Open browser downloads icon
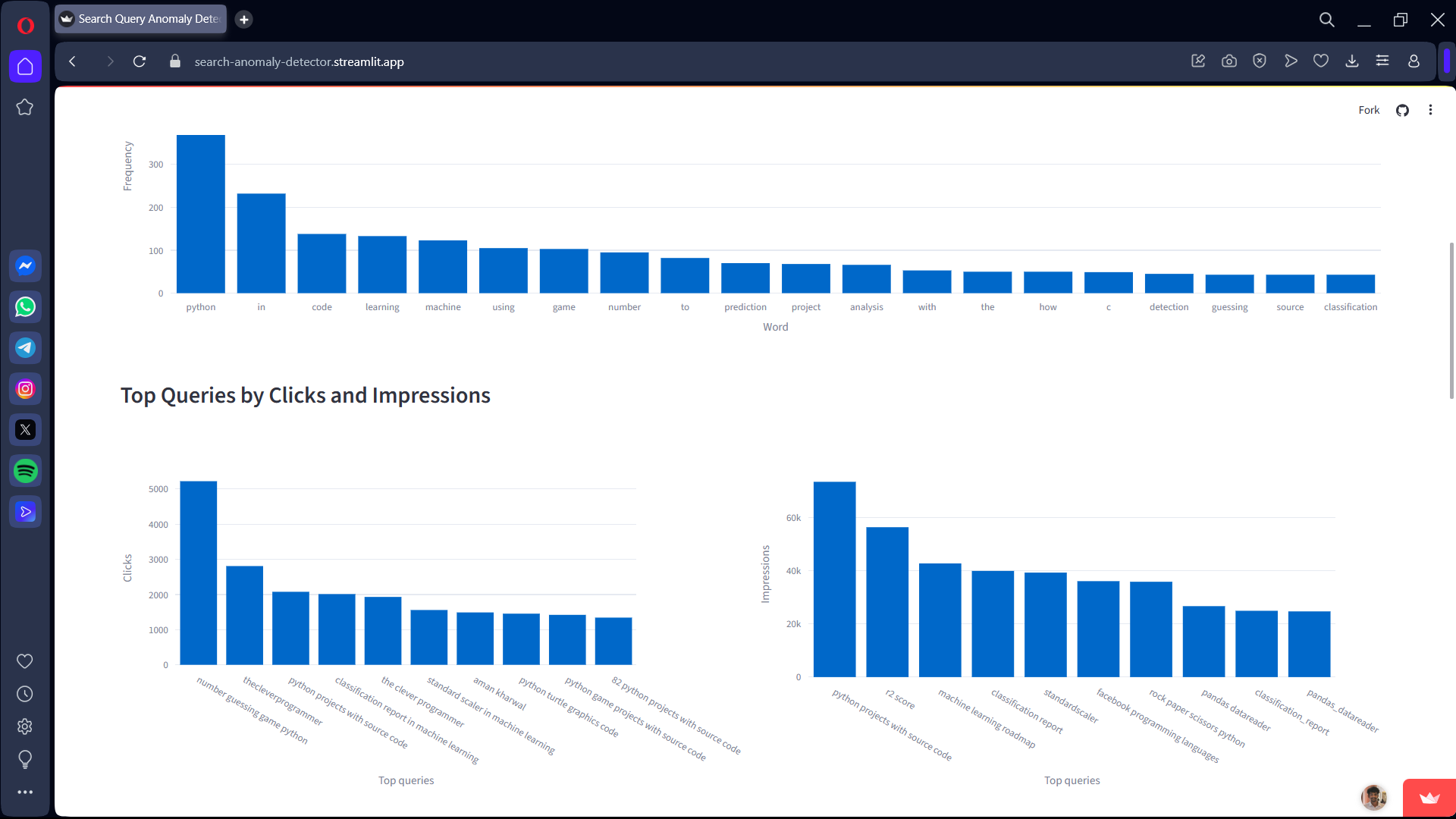Image resolution: width=1456 pixels, height=819 pixels. click(x=1351, y=61)
